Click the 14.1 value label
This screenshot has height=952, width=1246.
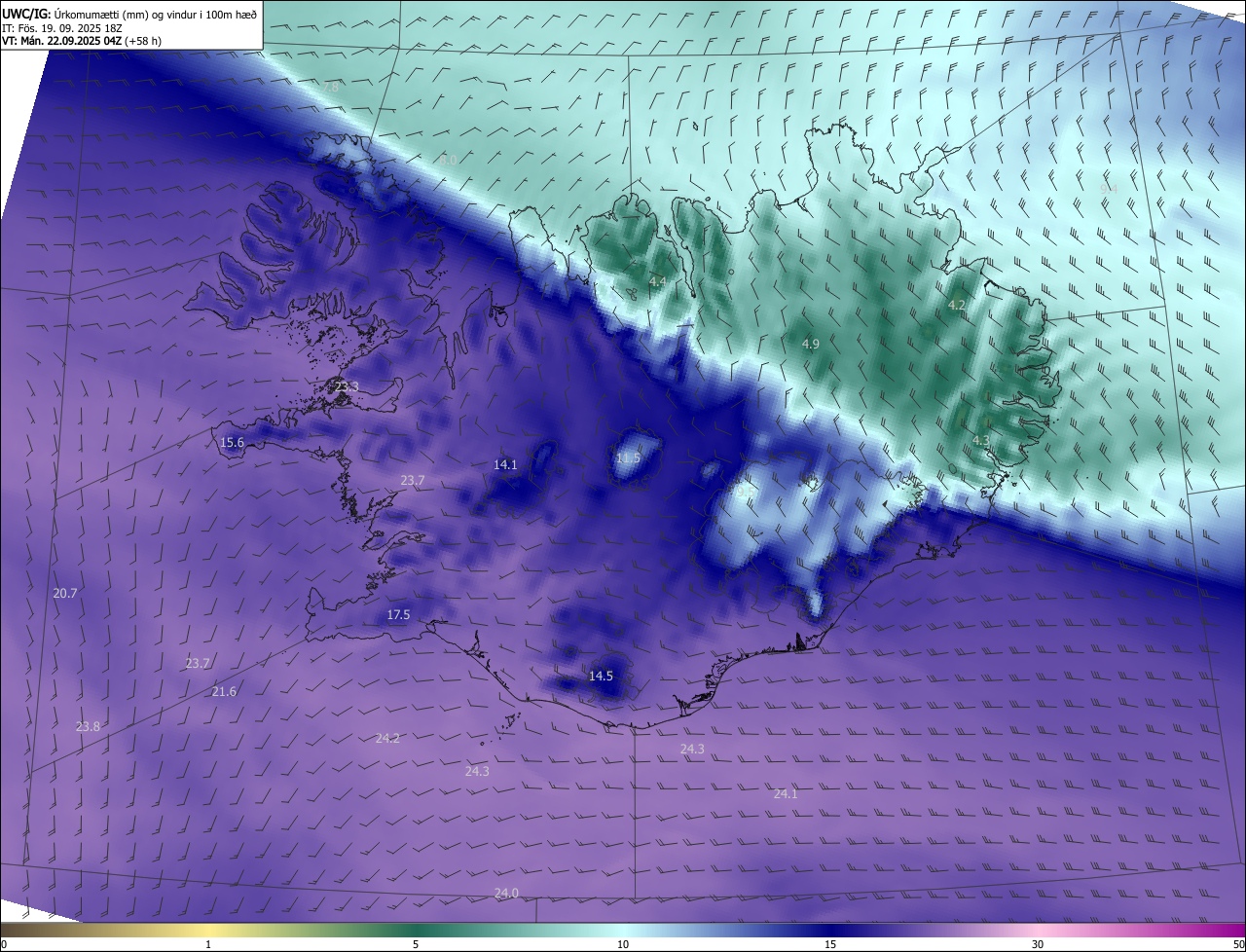point(505,464)
